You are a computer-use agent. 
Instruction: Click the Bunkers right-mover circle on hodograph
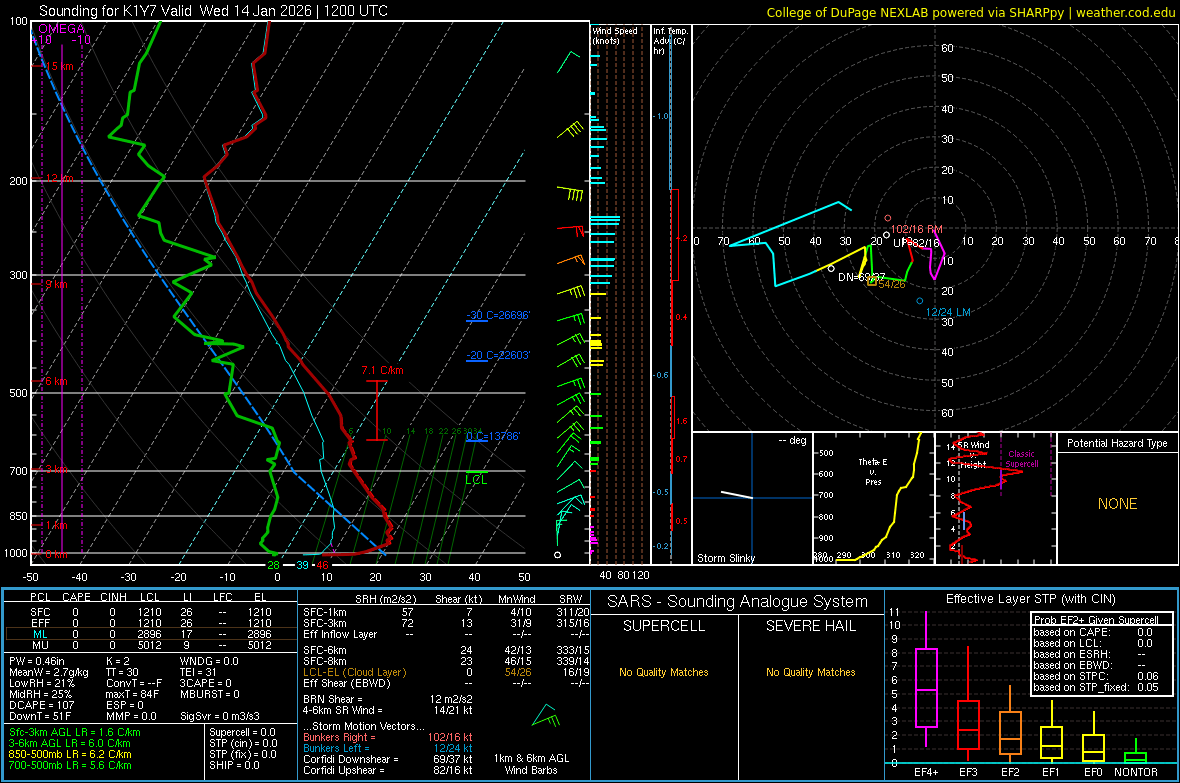tap(888, 218)
